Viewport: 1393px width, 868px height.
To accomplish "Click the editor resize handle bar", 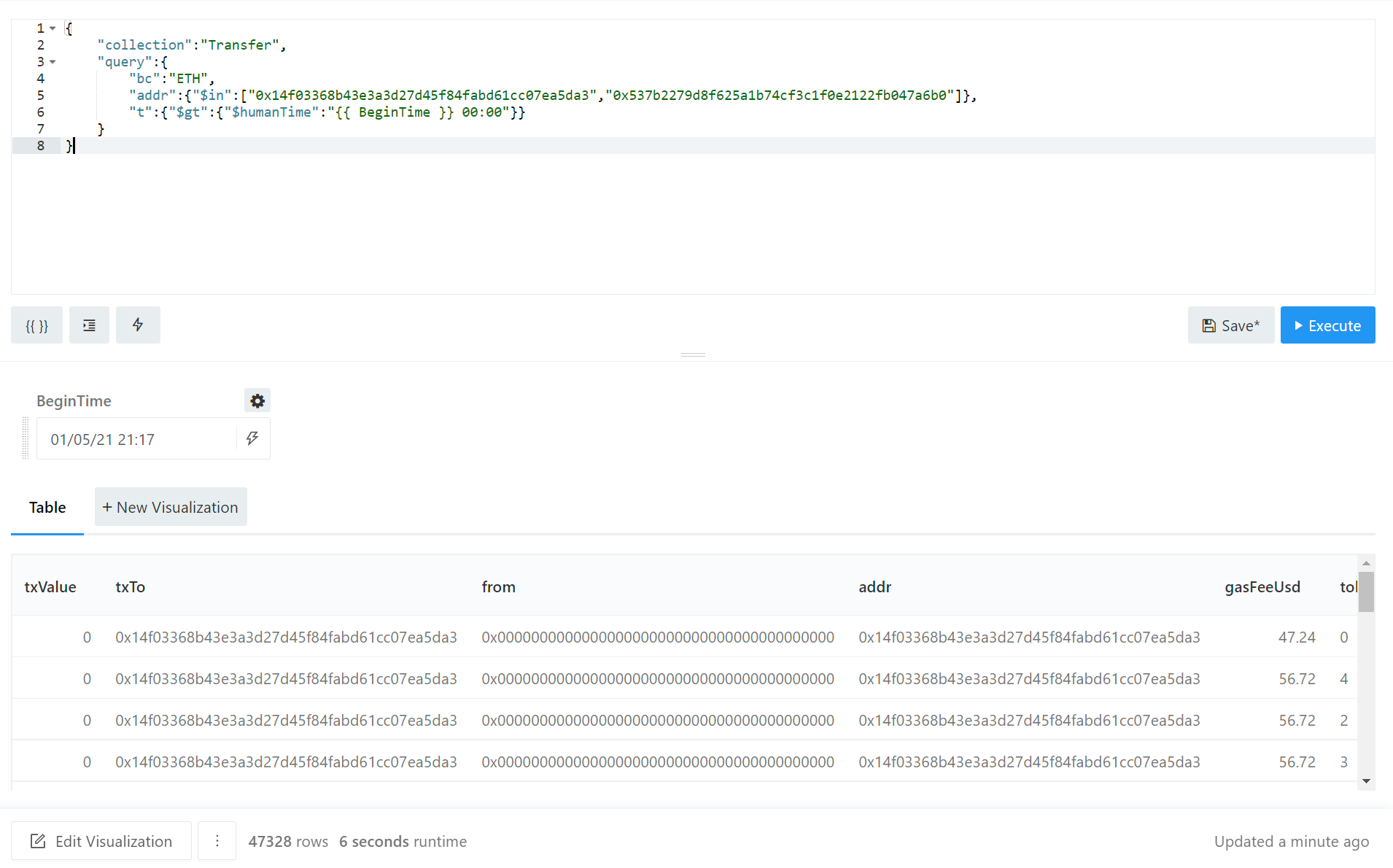I will pyautogui.click(x=693, y=354).
